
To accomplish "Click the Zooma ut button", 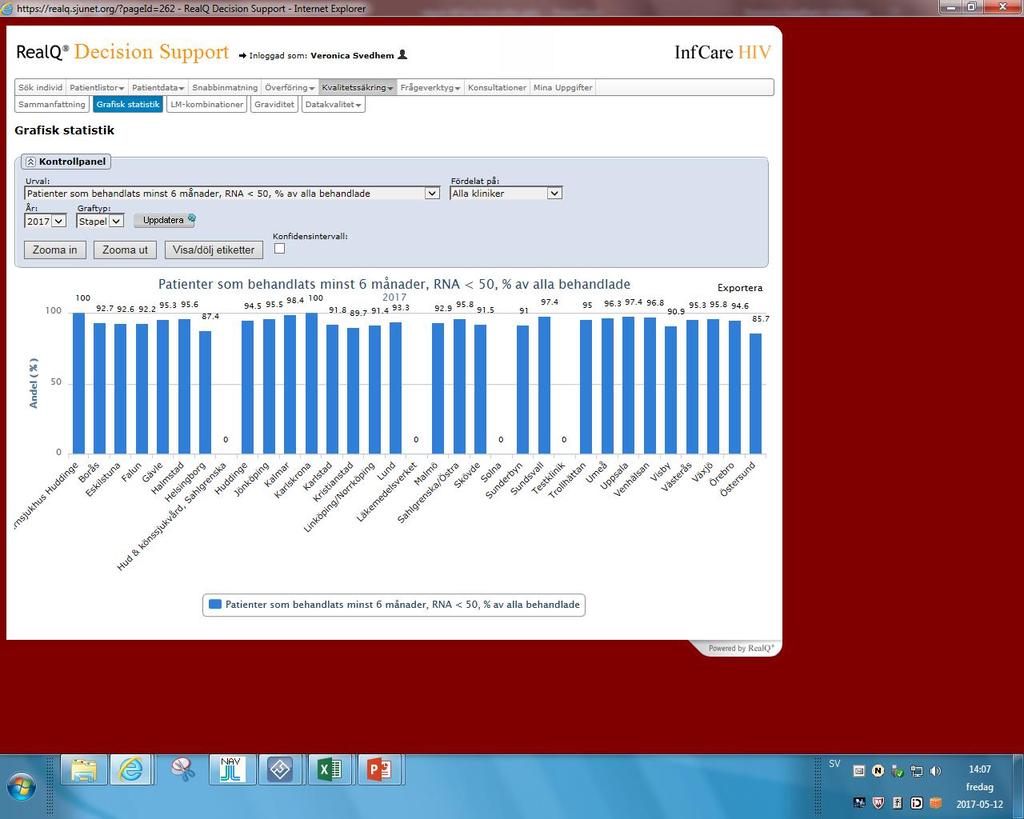I will pos(125,249).
